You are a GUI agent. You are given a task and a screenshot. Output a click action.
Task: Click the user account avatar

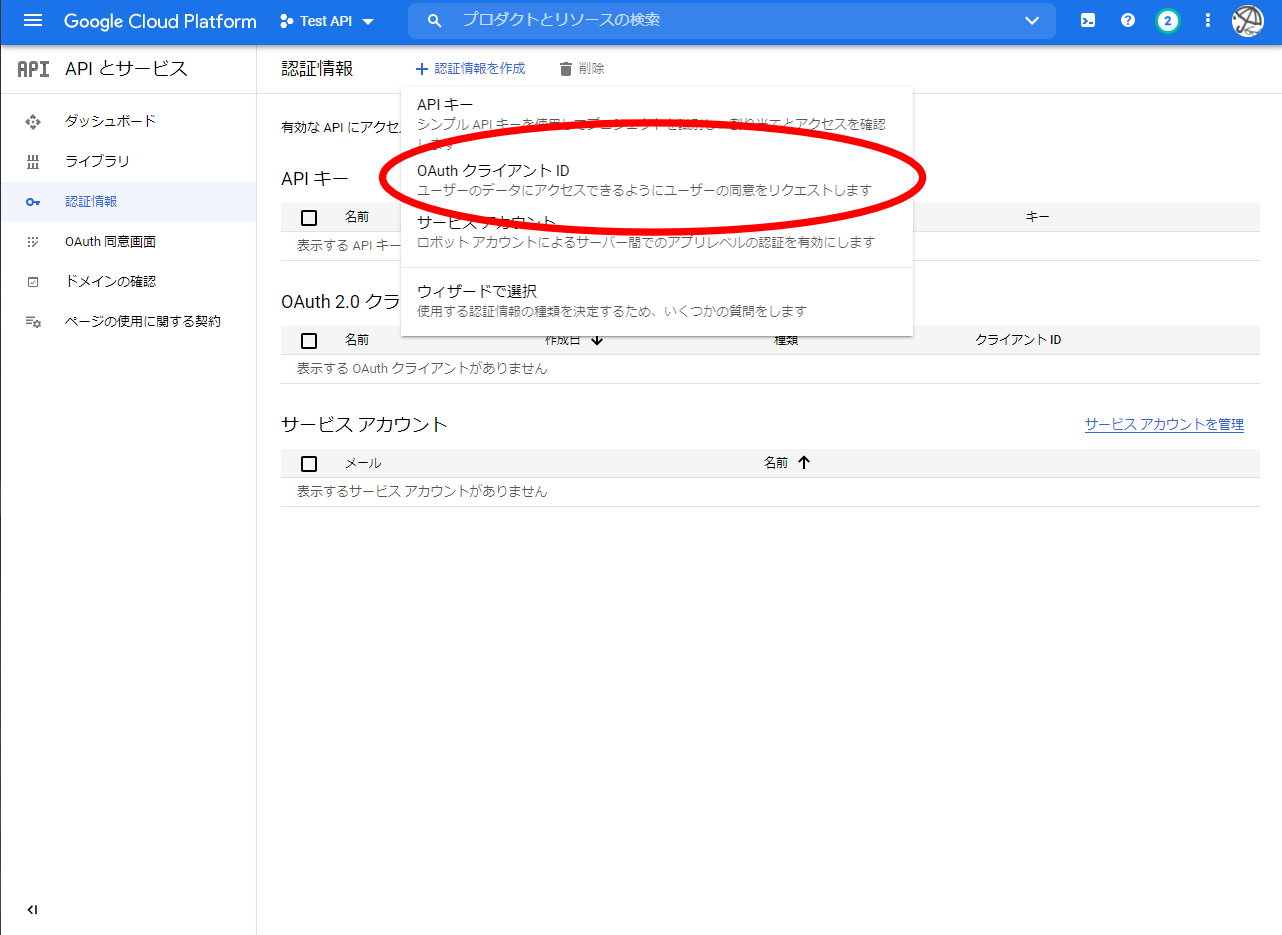1248,21
